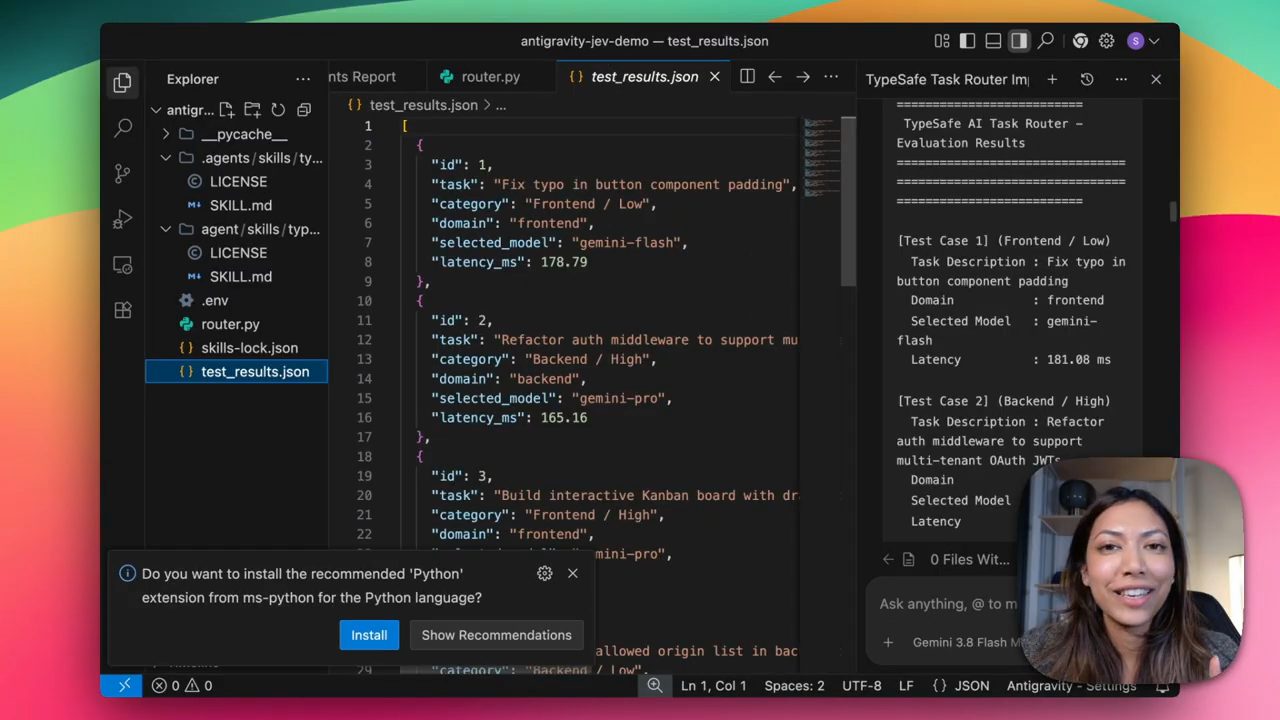Dismiss the Python extension notification

[x=572, y=573]
